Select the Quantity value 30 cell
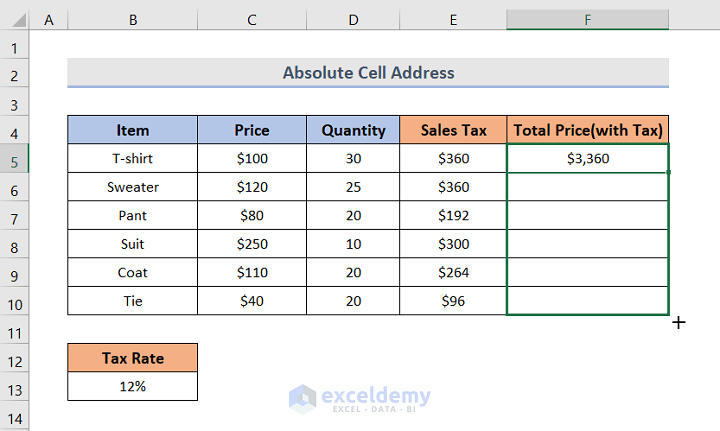 tap(353, 158)
